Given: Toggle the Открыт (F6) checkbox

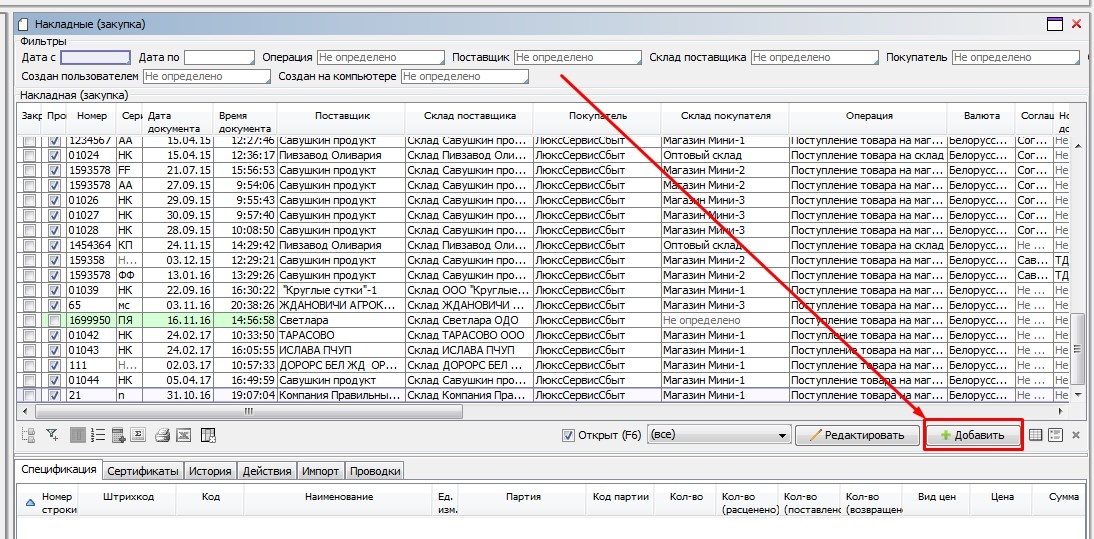Looking at the screenshot, I should (x=569, y=435).
